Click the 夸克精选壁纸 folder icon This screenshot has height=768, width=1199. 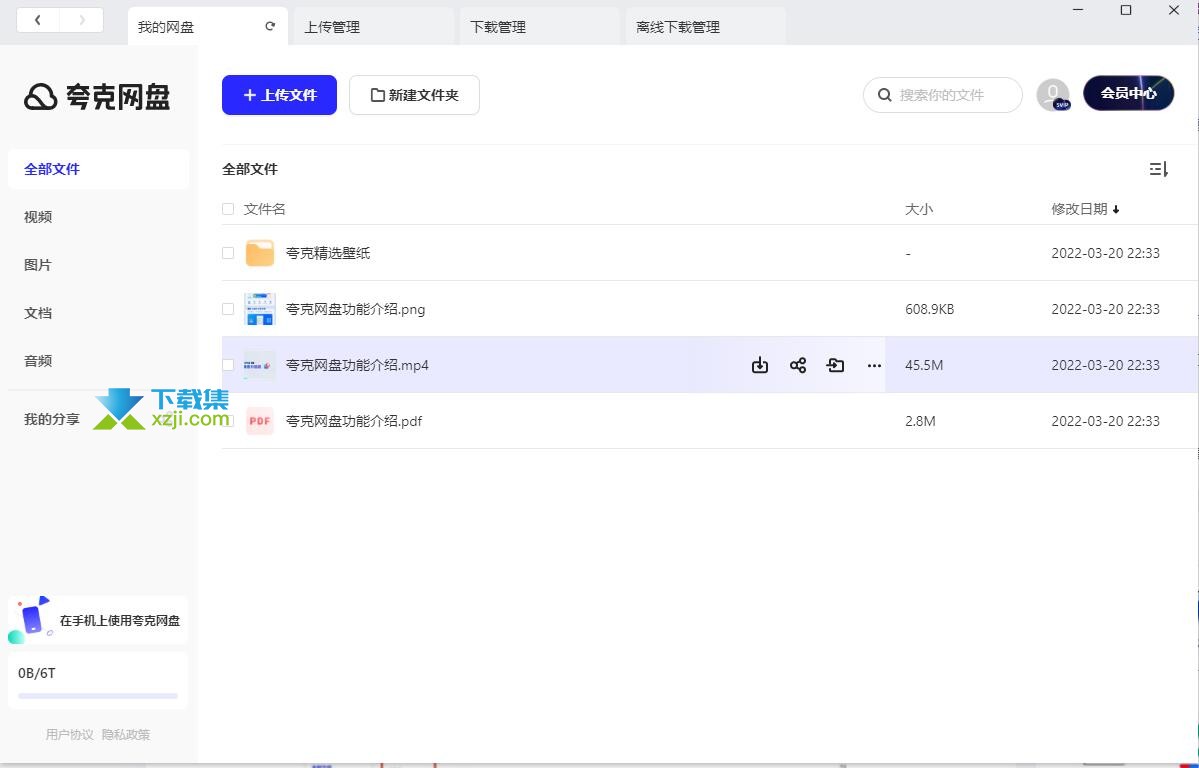point(260,253)
